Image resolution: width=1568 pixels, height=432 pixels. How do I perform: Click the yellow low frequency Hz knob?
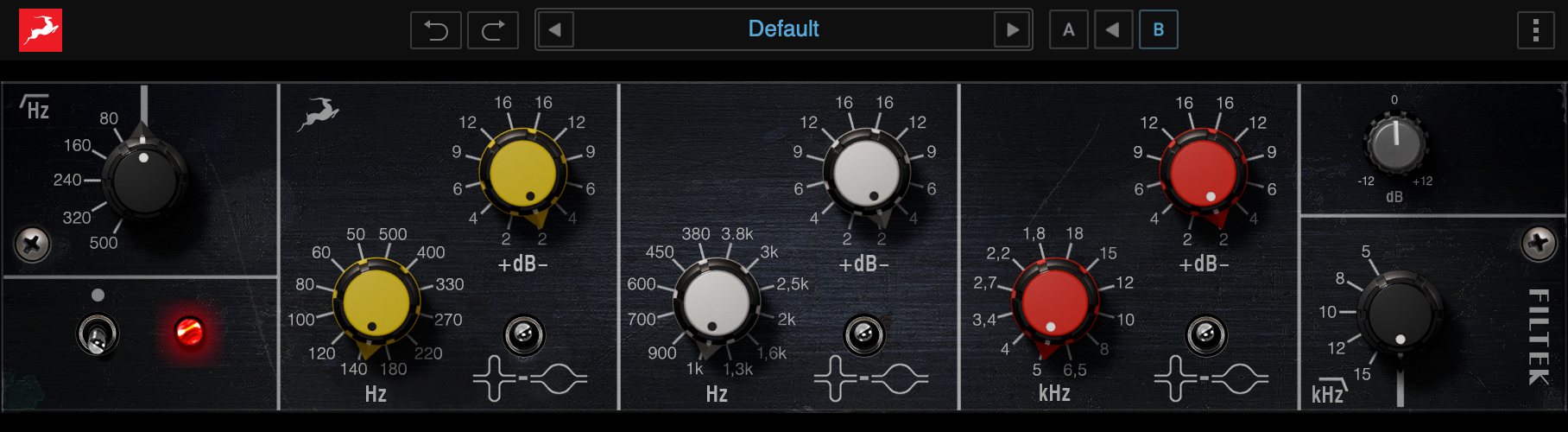click(x=376, y=303)
